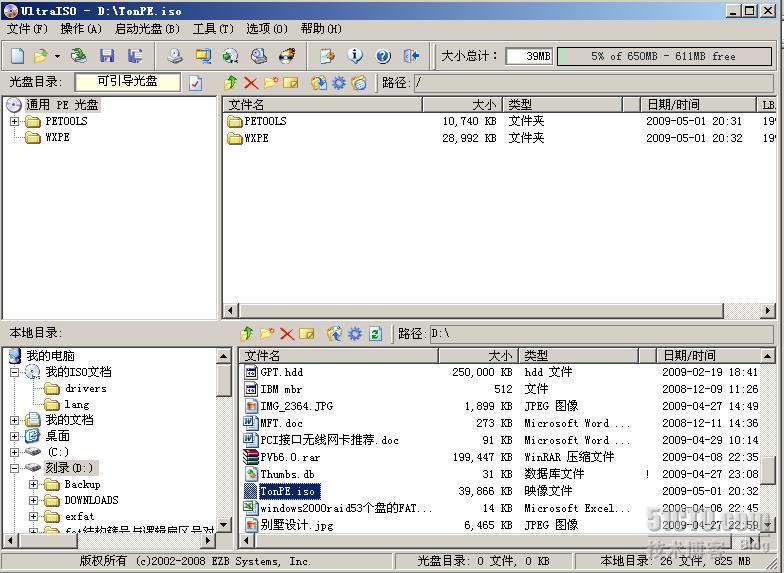Collapse the 刻录(D:) drive node
The image size is (784, 573).
pyautogui.click(x=14, y=468)
